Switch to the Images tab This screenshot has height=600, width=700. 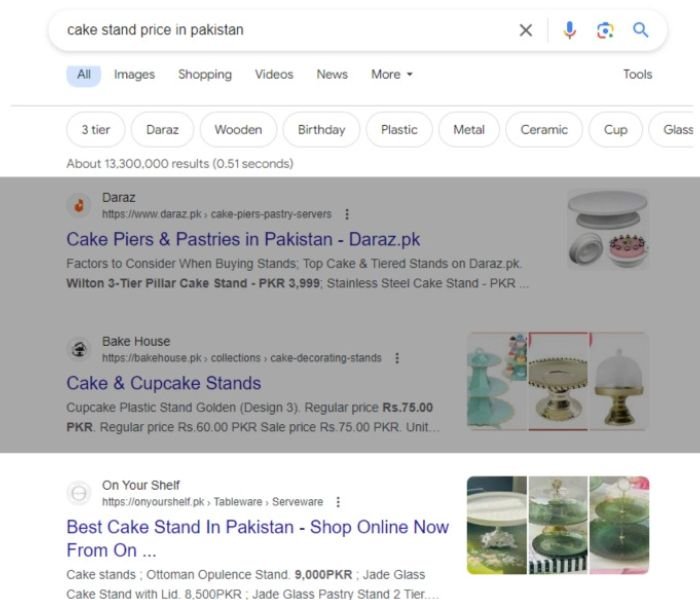click(134, 74)
